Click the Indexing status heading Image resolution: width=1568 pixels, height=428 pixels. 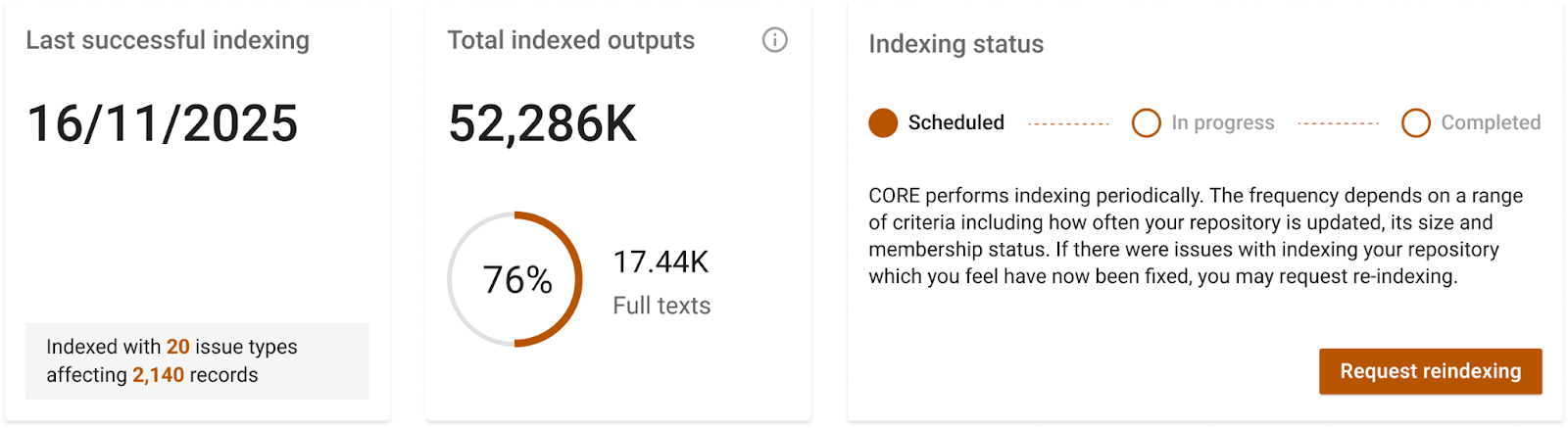tap(955, 44)
